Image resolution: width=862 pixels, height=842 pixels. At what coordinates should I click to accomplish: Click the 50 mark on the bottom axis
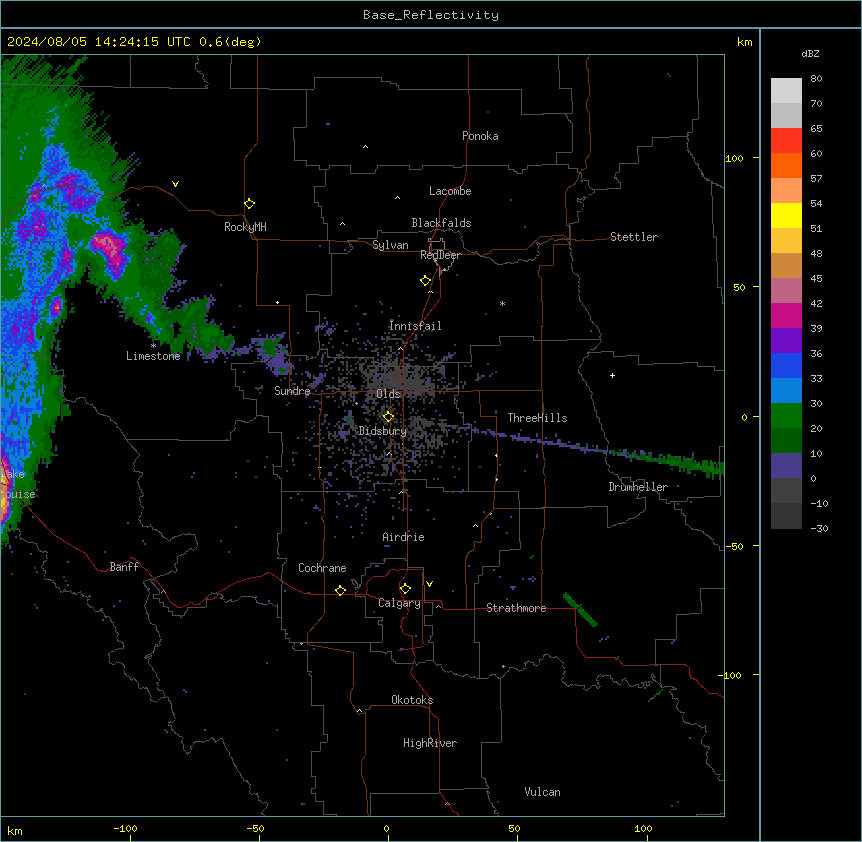514,828
